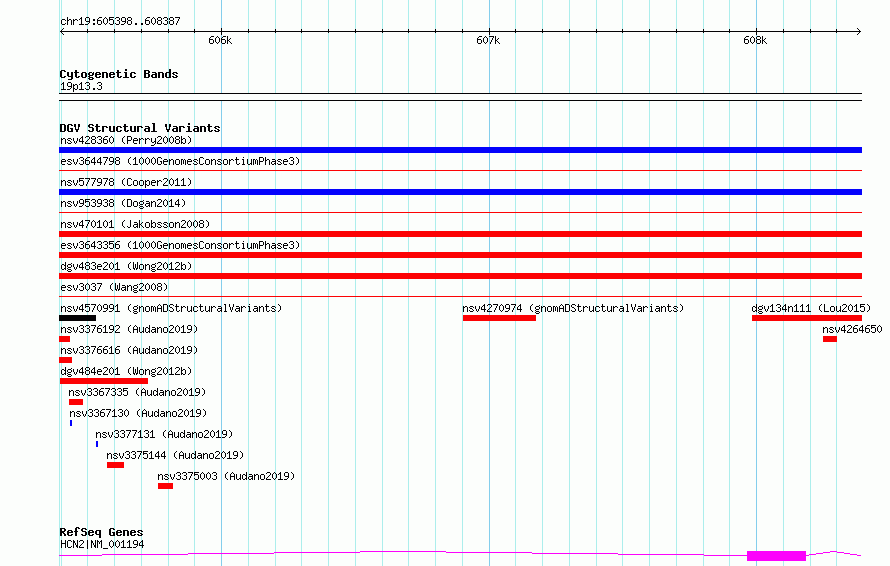Click the 606k ruler mark
Screen dimensions: 890x566
pos(220,40)
